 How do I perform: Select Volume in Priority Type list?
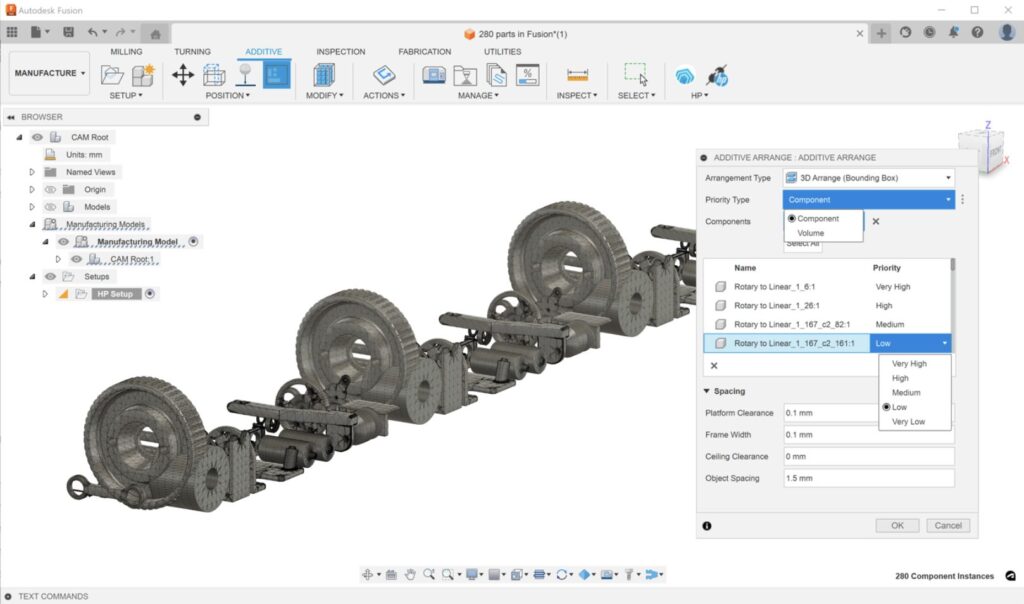pyautogui.click(x=811, y=233)
